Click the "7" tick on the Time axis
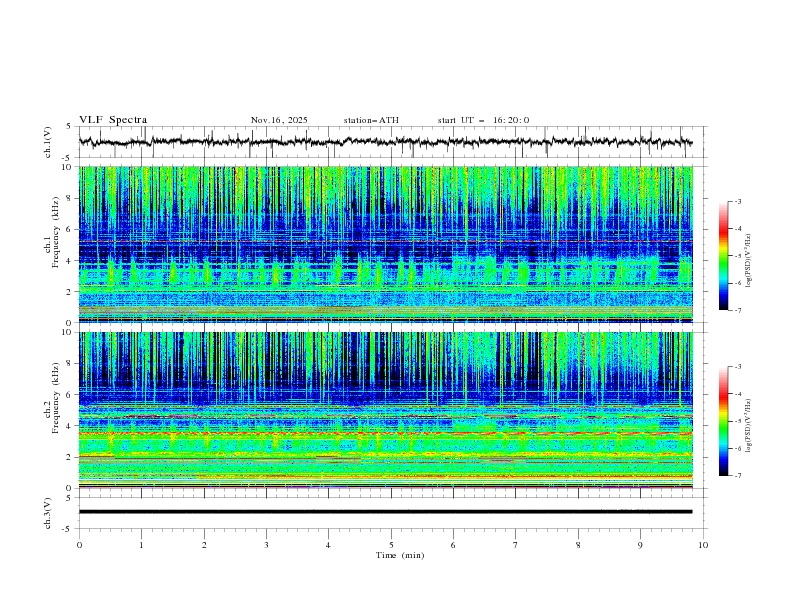This screenshot has width=792, height=612. 516,545
